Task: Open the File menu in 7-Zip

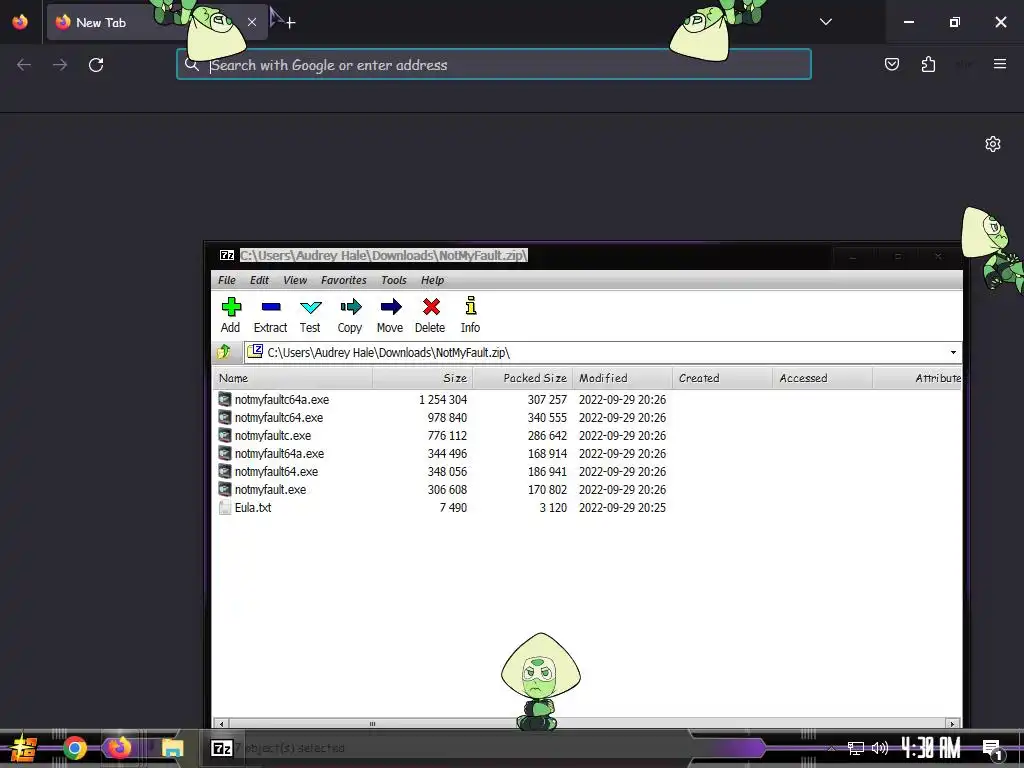Action: (x=227, y=280)
